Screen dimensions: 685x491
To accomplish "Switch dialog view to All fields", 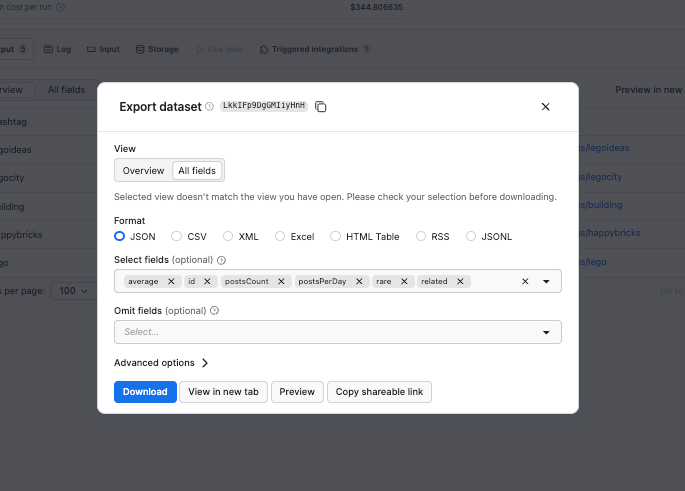I will pos(197,170).
